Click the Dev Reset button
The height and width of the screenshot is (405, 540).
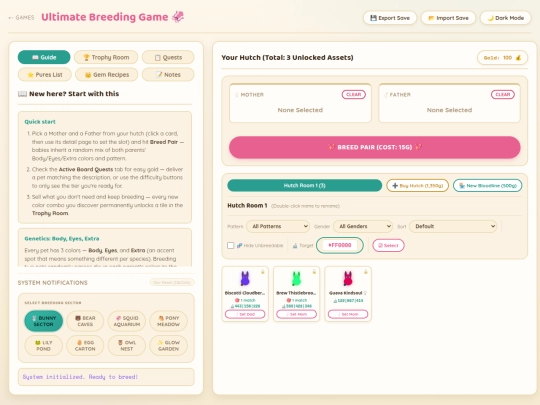click(x=172, y=282)
